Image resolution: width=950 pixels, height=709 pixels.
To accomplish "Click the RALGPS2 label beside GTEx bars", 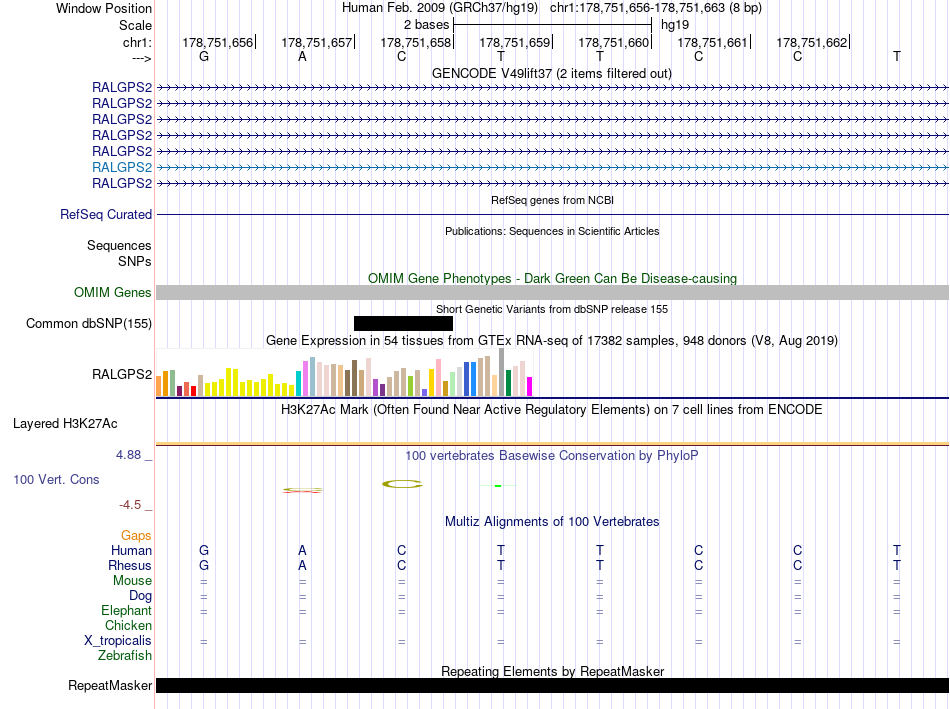I will click(x=122, y=374).
